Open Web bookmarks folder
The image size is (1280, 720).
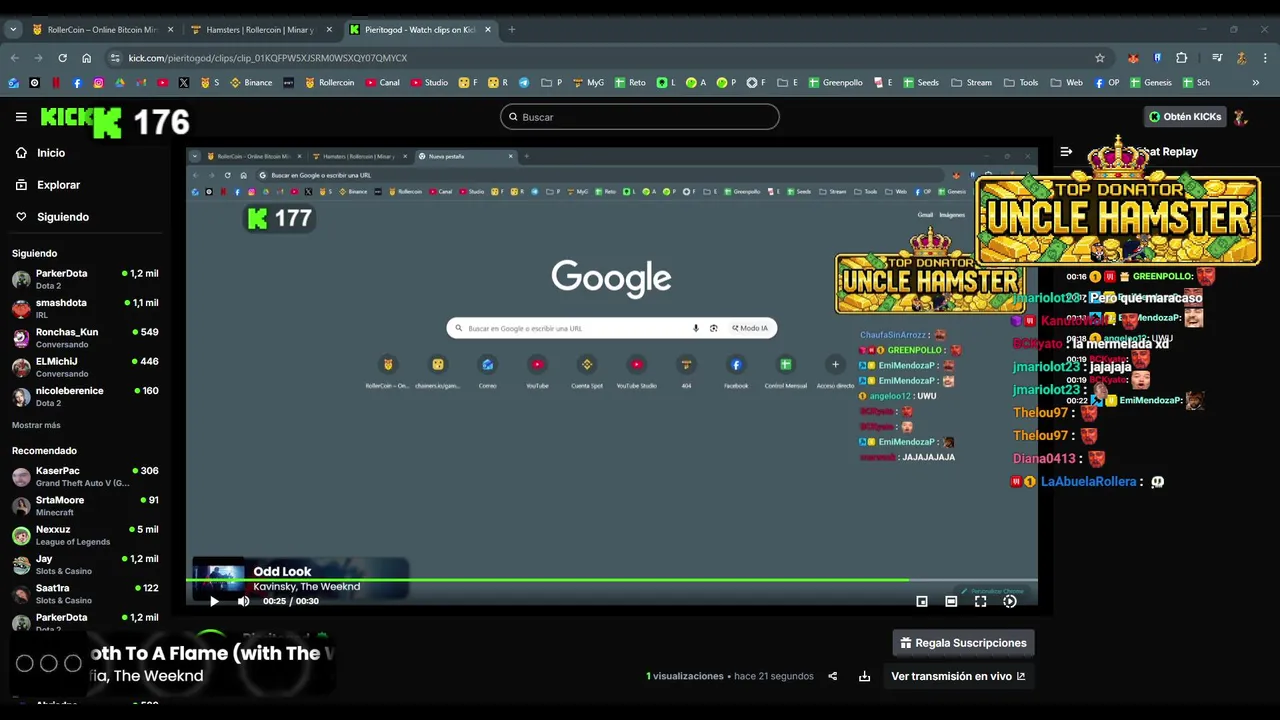[1066, 83]
